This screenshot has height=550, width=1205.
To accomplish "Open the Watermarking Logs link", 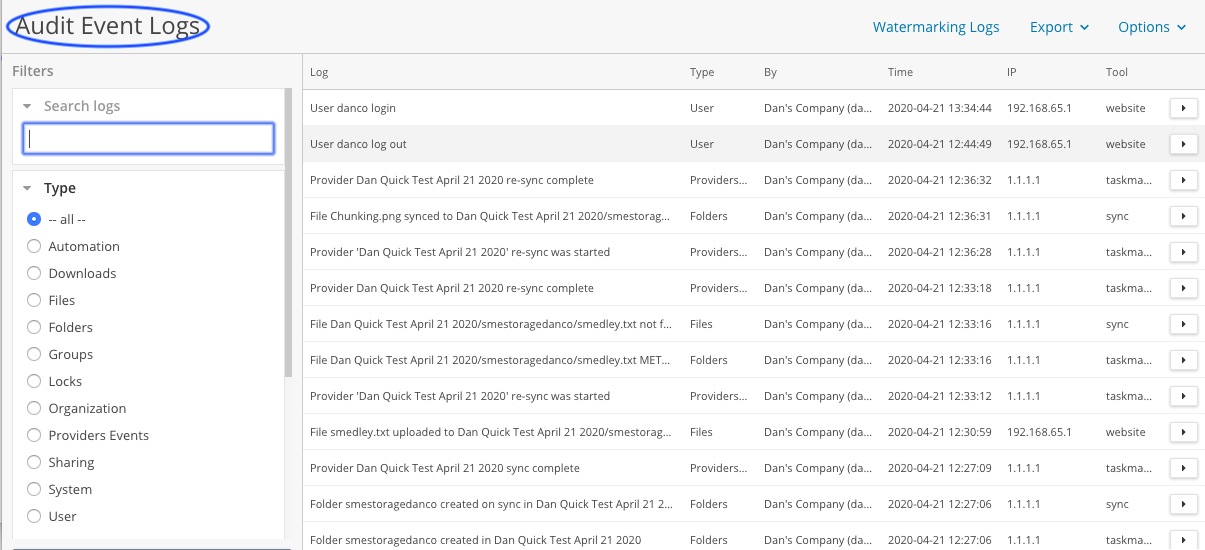I will pos(935,27).
